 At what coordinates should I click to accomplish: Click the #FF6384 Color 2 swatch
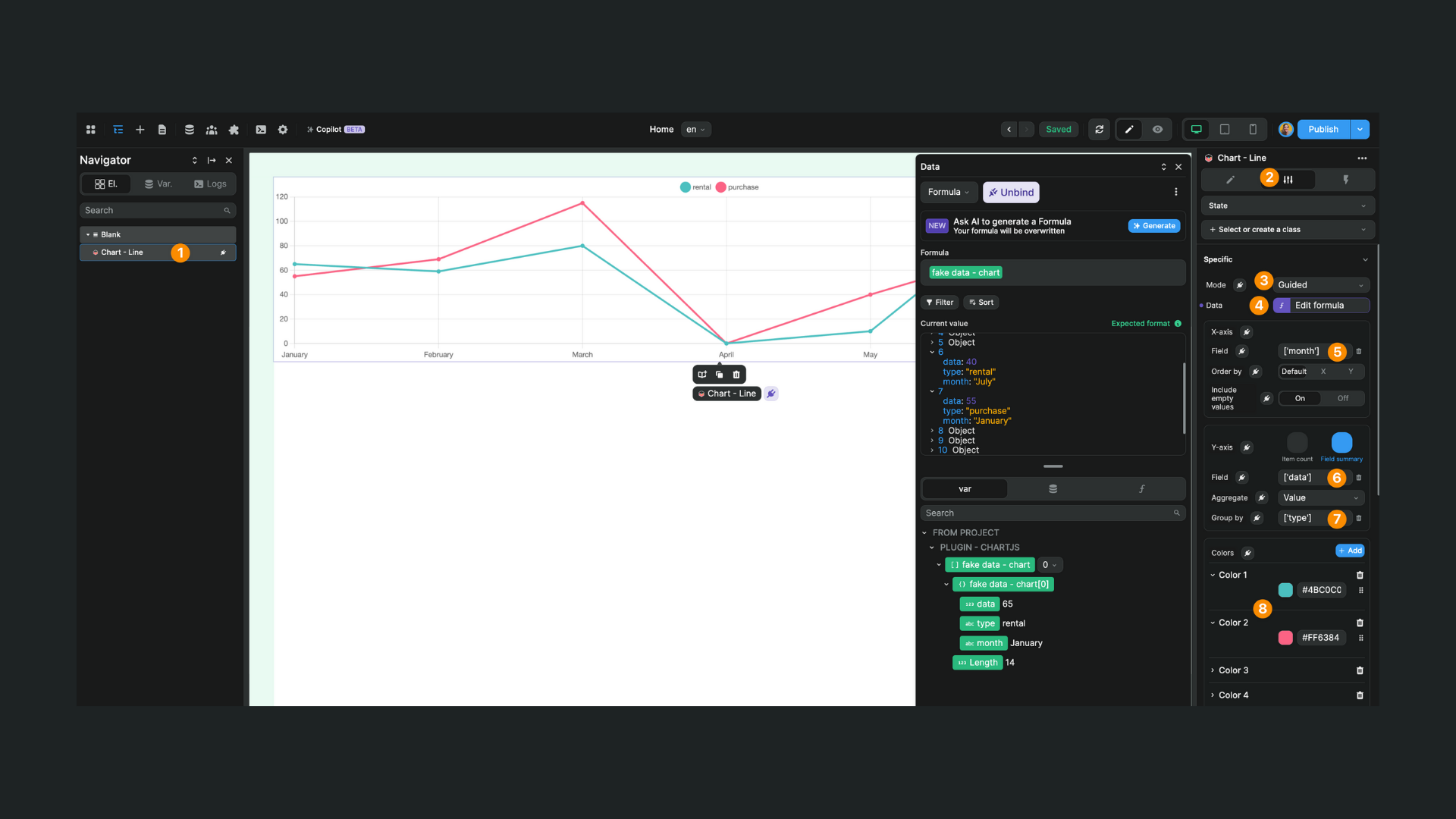[x=1285, y=638]
